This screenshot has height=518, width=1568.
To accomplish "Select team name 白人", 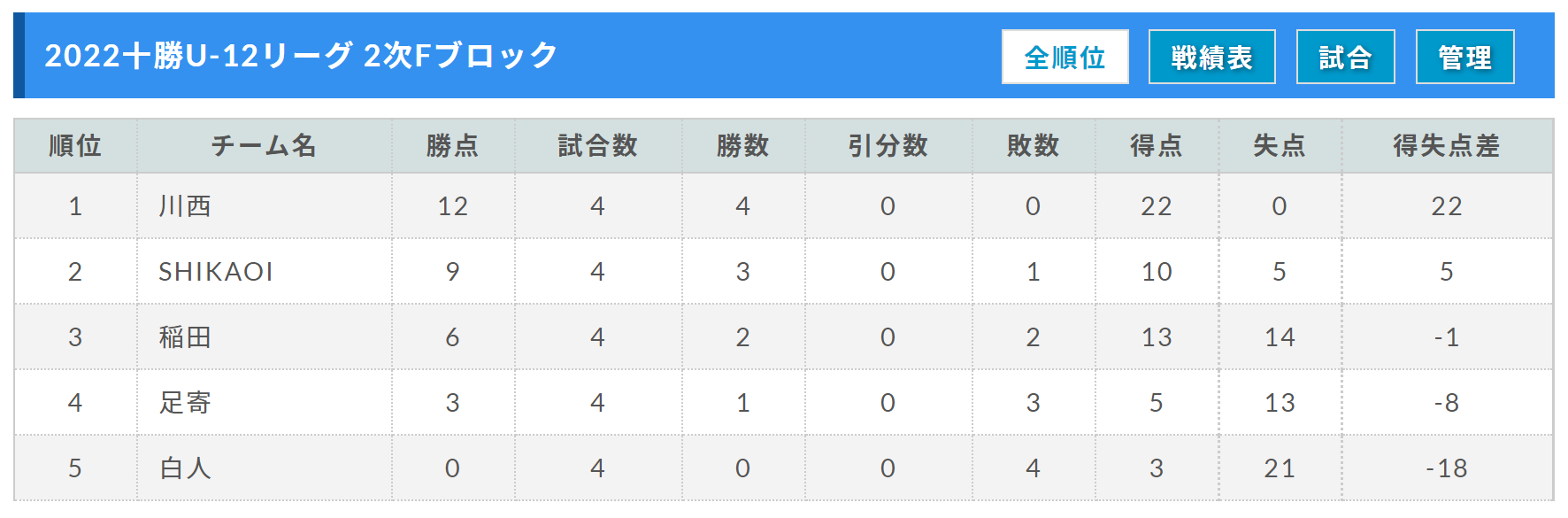I will pos(185,468).
